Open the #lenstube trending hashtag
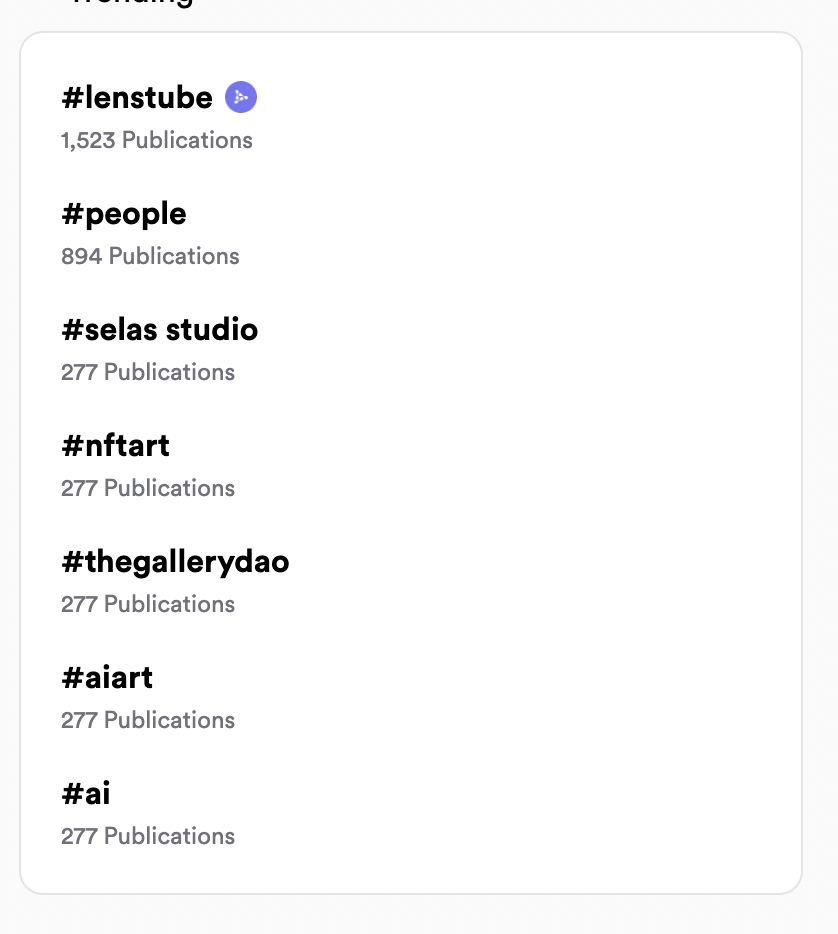Screen dimensions: 838x934 (137, 97)
